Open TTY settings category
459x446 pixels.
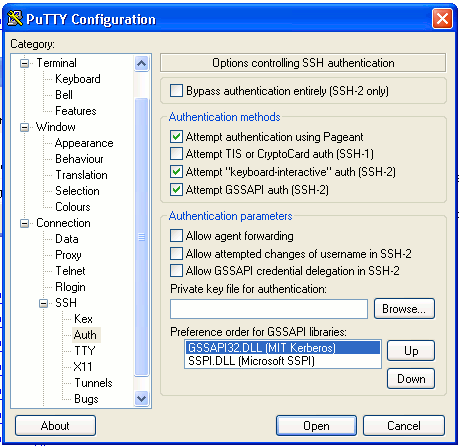pos(85,351)
